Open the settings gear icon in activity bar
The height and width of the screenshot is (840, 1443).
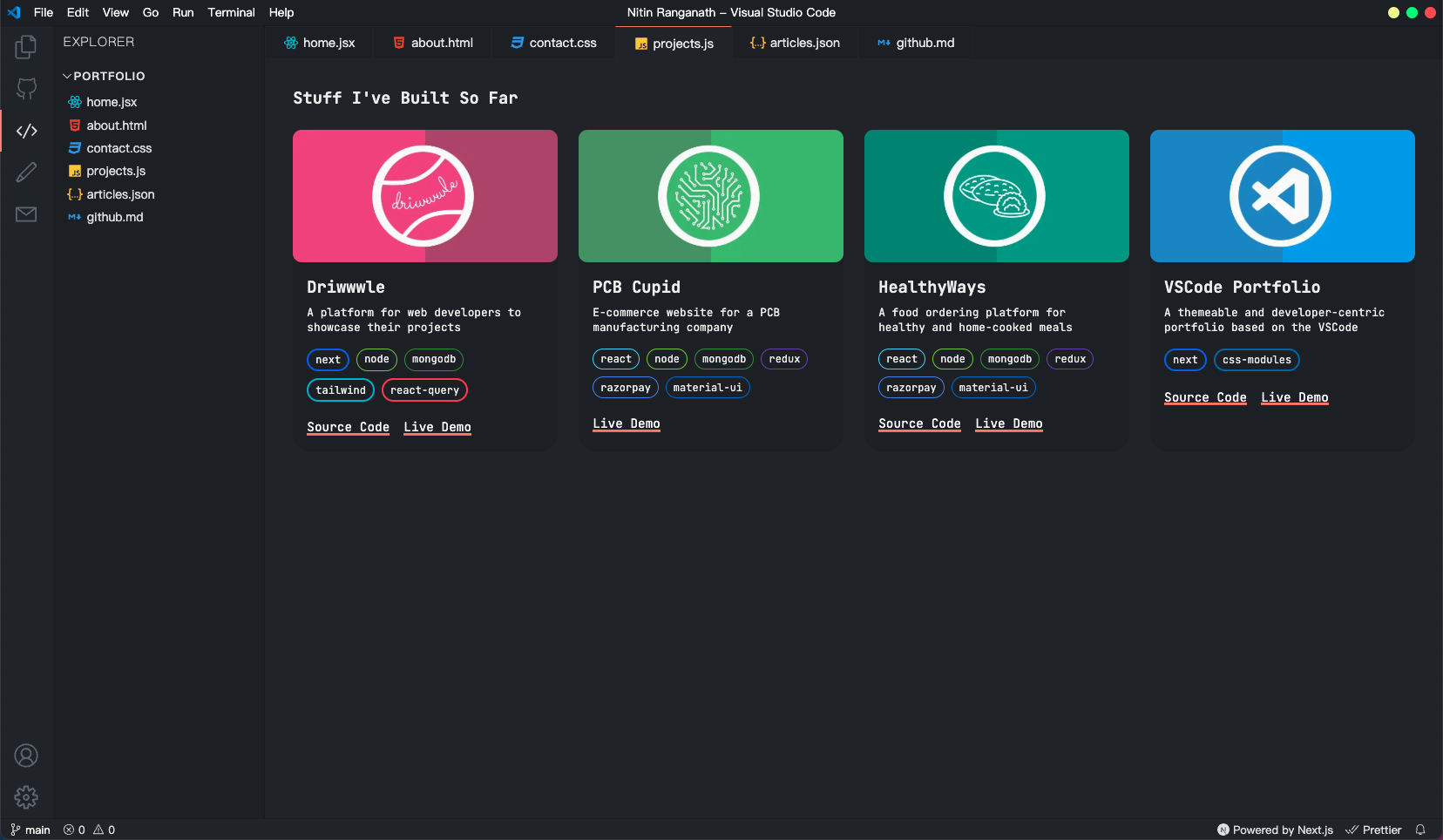(x=26, y=797)
